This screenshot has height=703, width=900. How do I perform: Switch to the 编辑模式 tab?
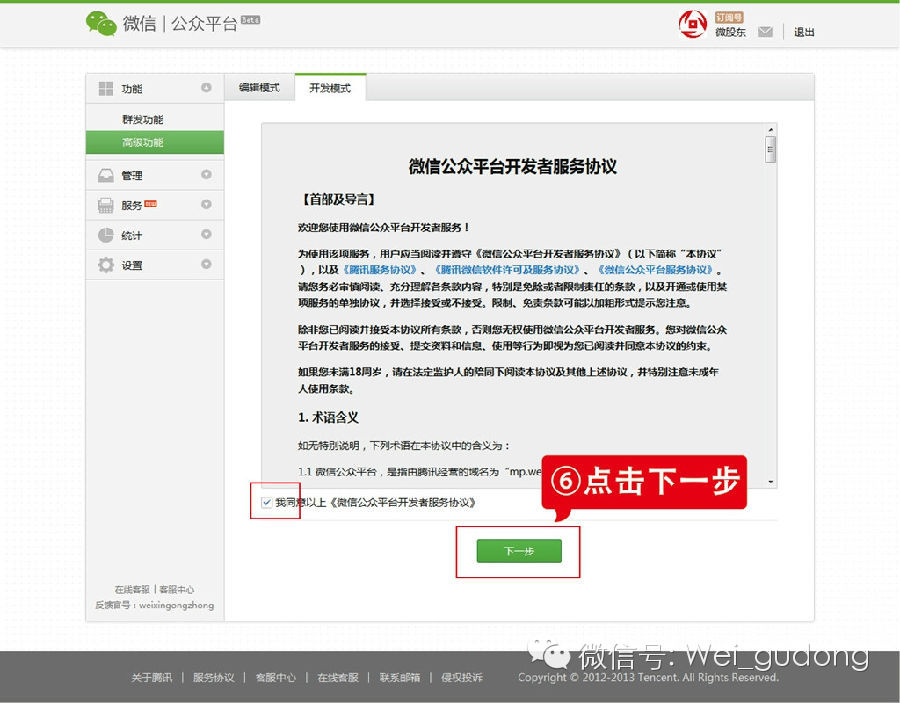coord(259,88)
